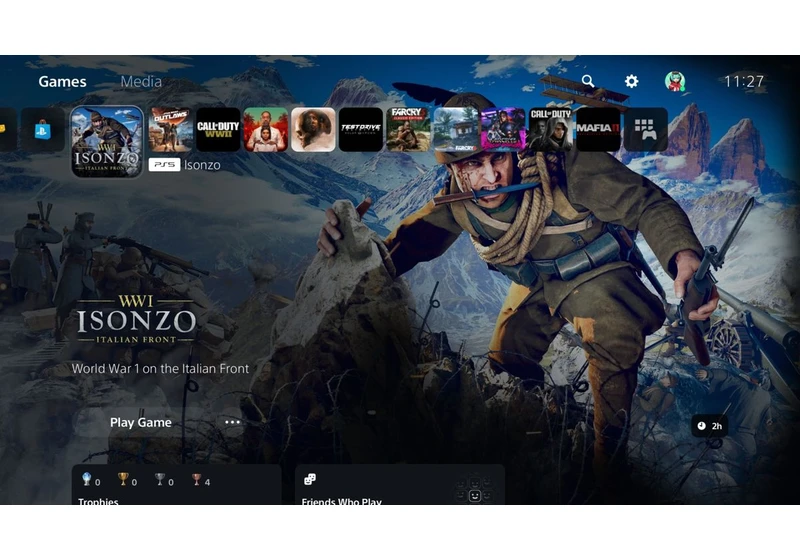The width and height of the screenshot is (800, 560).
Task: Click 'World War 1 on the Italian Front'
Action: coord(160,369)
